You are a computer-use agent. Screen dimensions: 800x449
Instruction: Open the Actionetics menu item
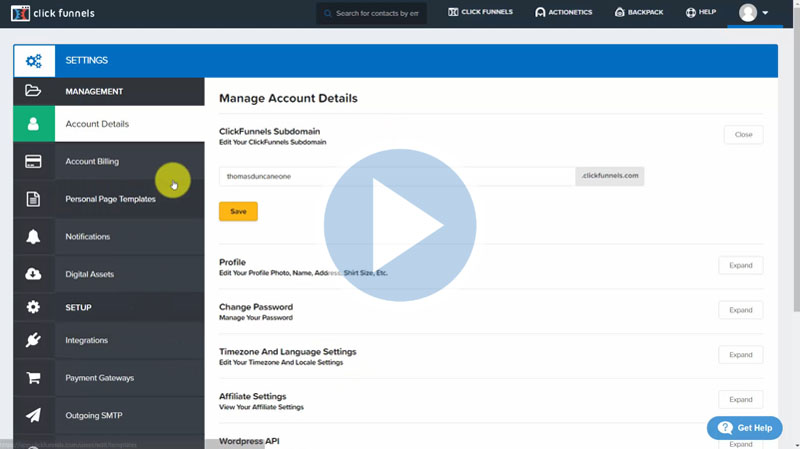pos(564,13)
